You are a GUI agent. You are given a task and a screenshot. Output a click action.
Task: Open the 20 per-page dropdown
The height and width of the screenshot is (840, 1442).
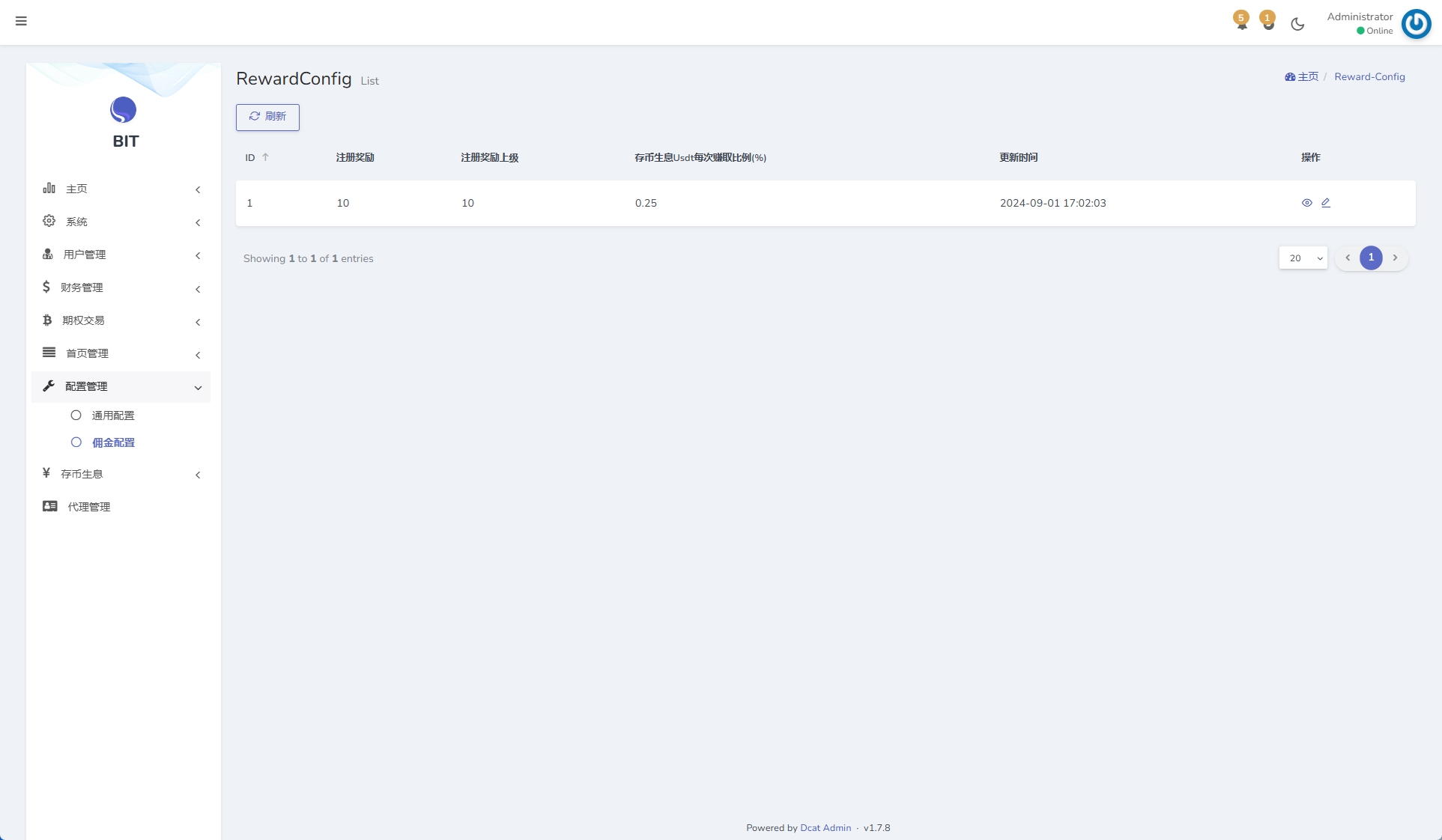[x=1303, y=258]
